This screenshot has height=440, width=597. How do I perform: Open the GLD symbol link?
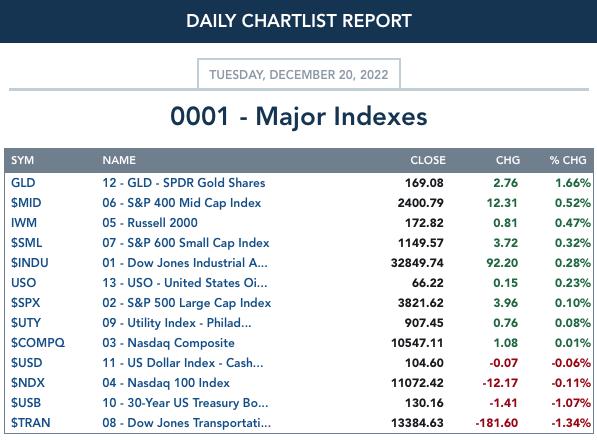point(23,183)
